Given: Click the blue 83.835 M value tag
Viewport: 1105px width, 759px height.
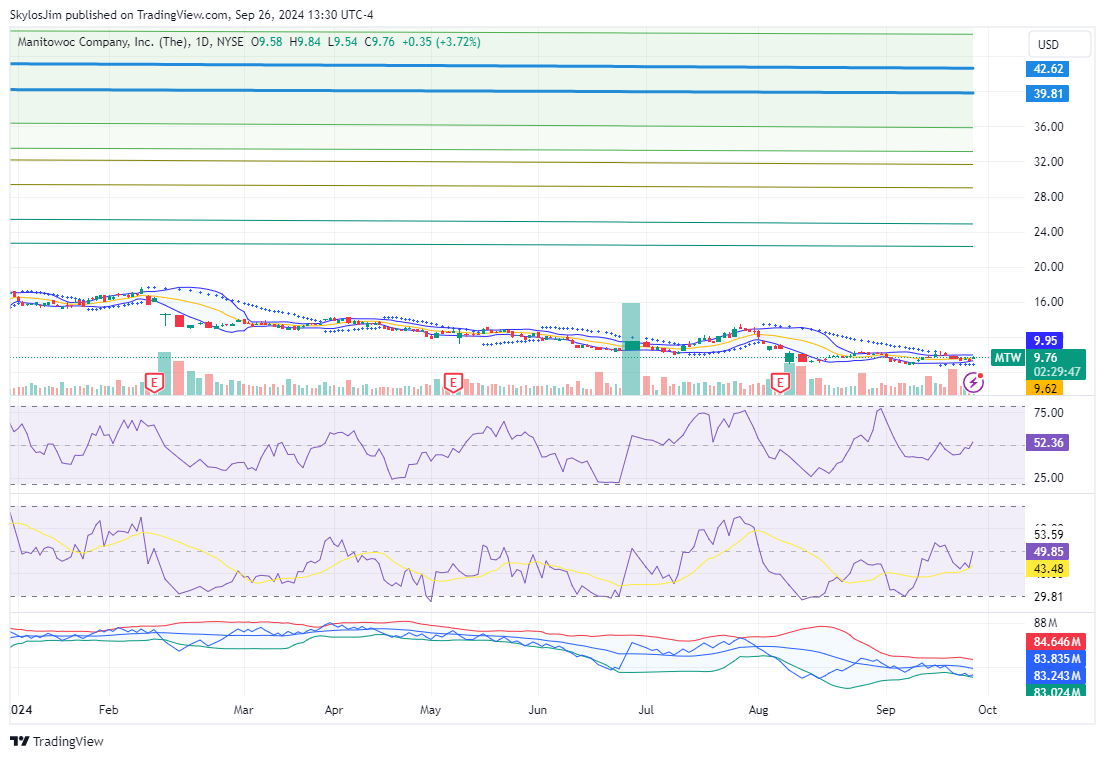Looking at the screenshot, I should [1056, 659].
